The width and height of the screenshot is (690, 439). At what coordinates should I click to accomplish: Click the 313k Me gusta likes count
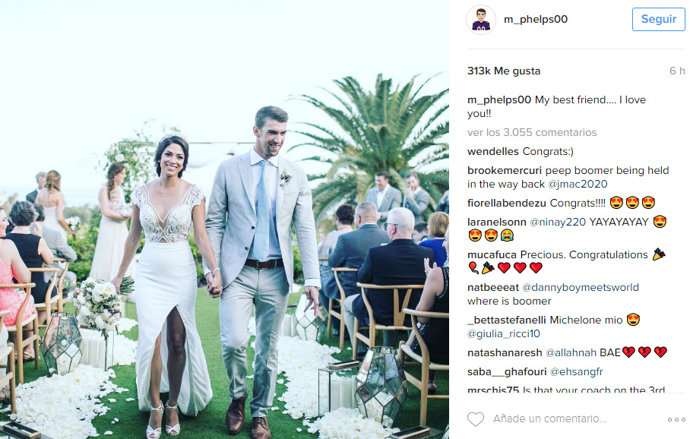[504, 71]
